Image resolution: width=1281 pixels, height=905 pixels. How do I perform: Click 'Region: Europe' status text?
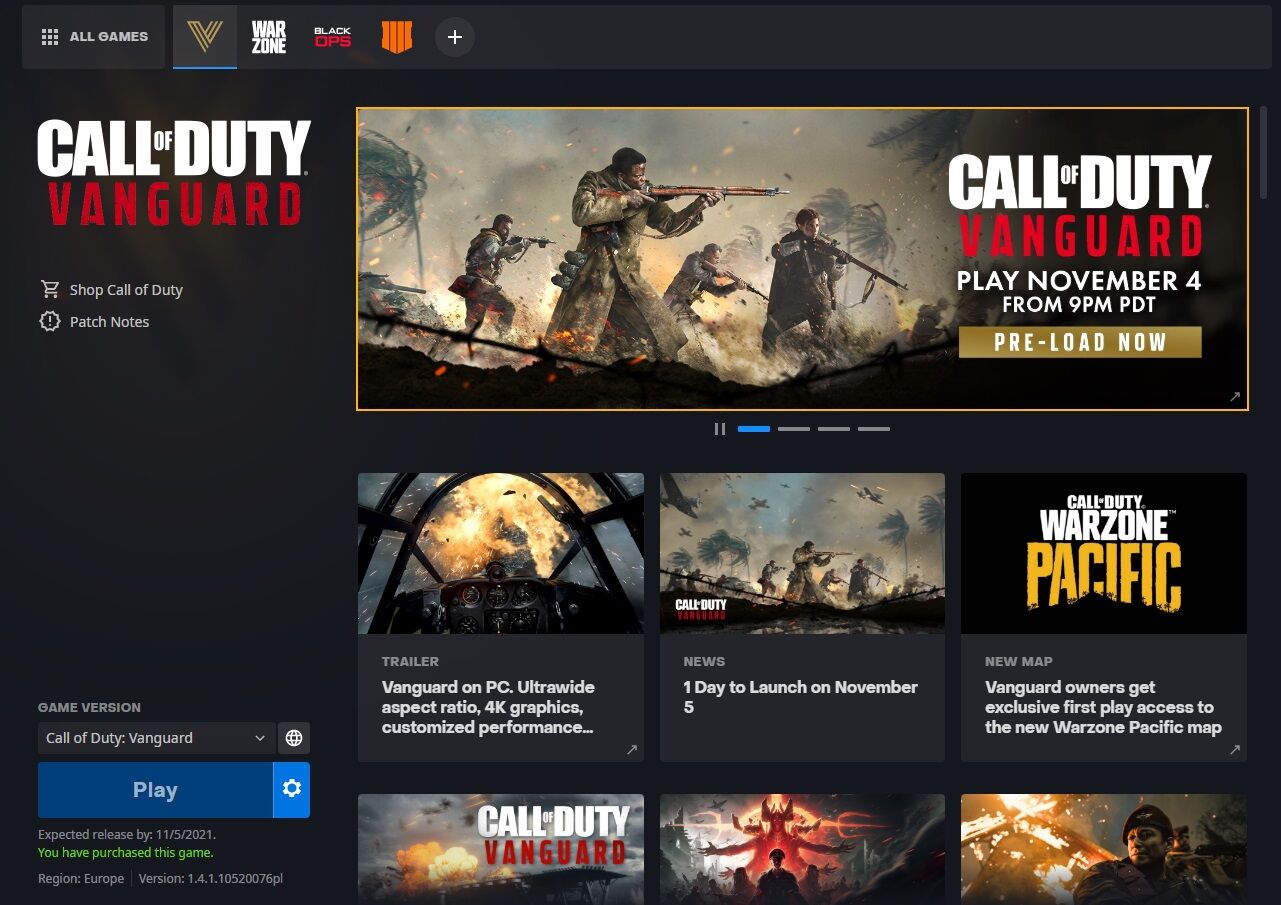pyautogui.click(x=81, y=879)
